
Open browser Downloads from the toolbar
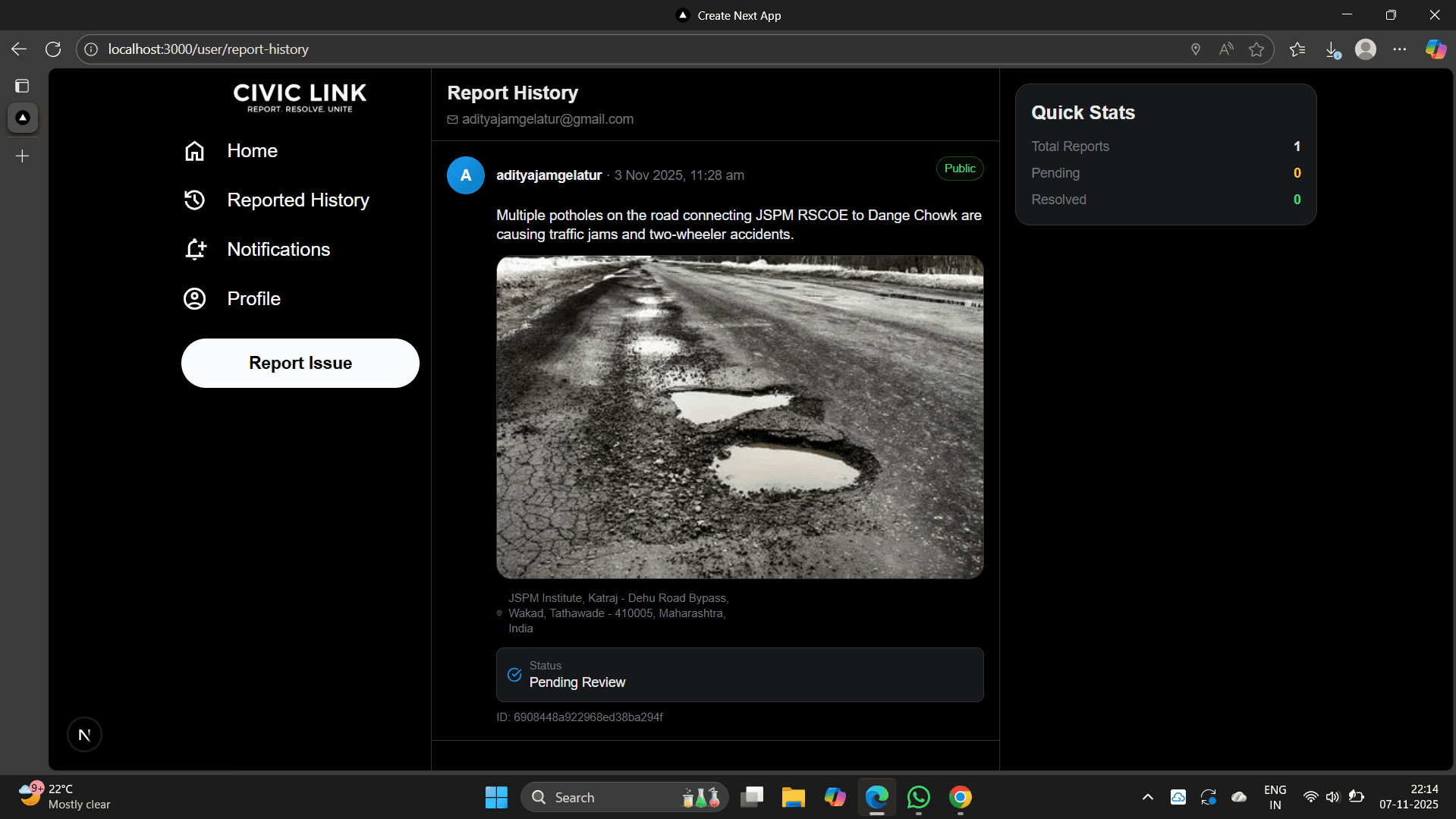point(1335,49)
